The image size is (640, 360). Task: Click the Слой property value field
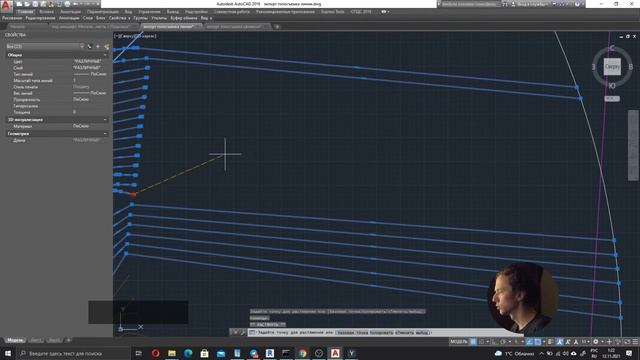click(x=90, y=68)
